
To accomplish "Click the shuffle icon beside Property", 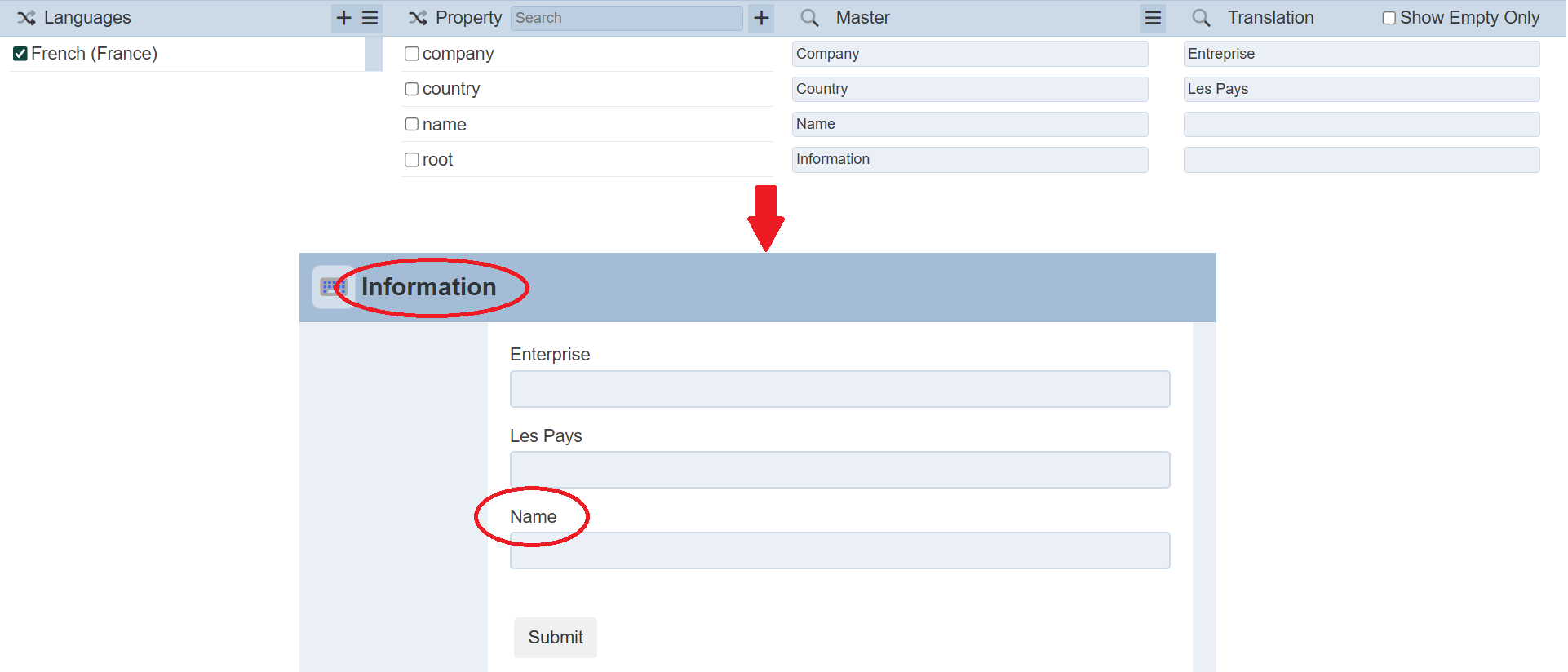I will tap(418, 18).
